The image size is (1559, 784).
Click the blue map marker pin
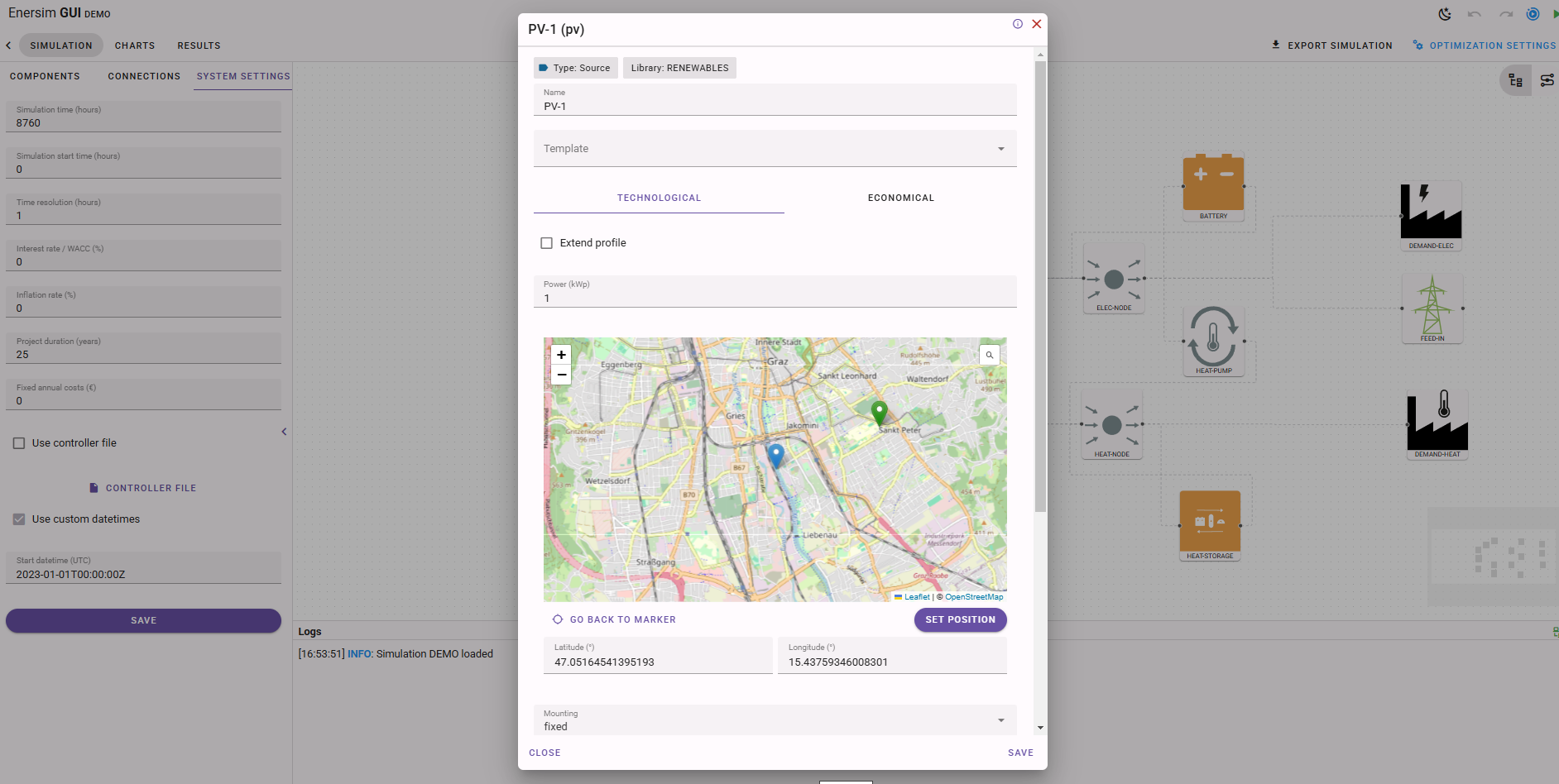(x=775, y=455)
